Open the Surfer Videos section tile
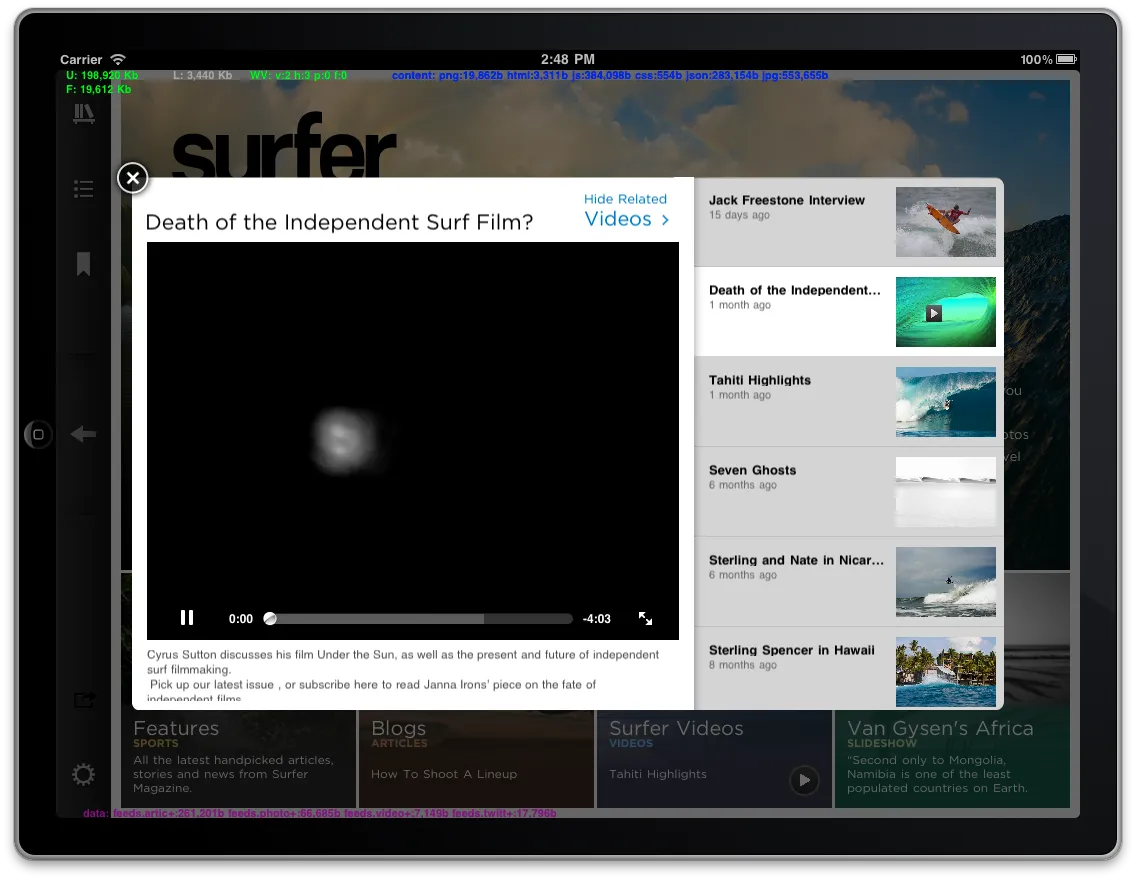Viewport: 1136px width, 880px height. tap(714, 758)
